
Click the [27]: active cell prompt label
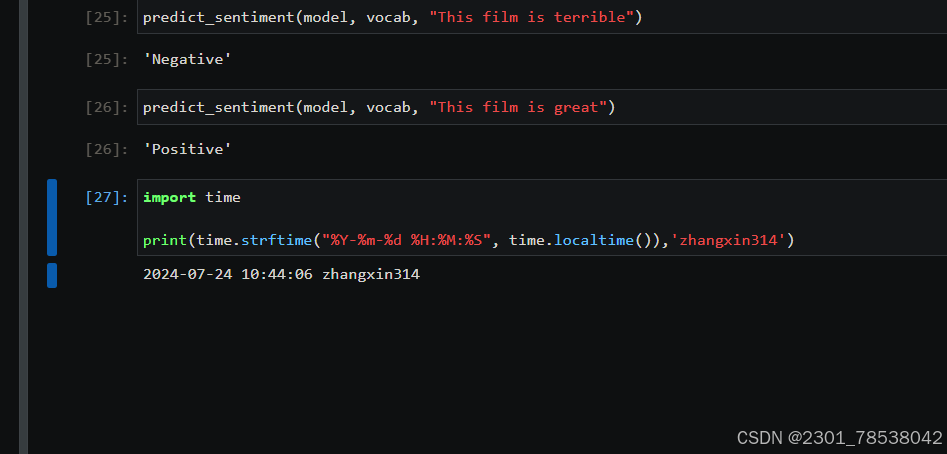tap(107, 197)
